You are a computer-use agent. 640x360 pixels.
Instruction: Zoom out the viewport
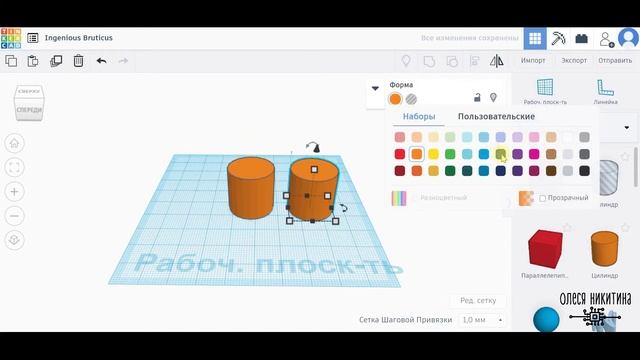[14, 216]
